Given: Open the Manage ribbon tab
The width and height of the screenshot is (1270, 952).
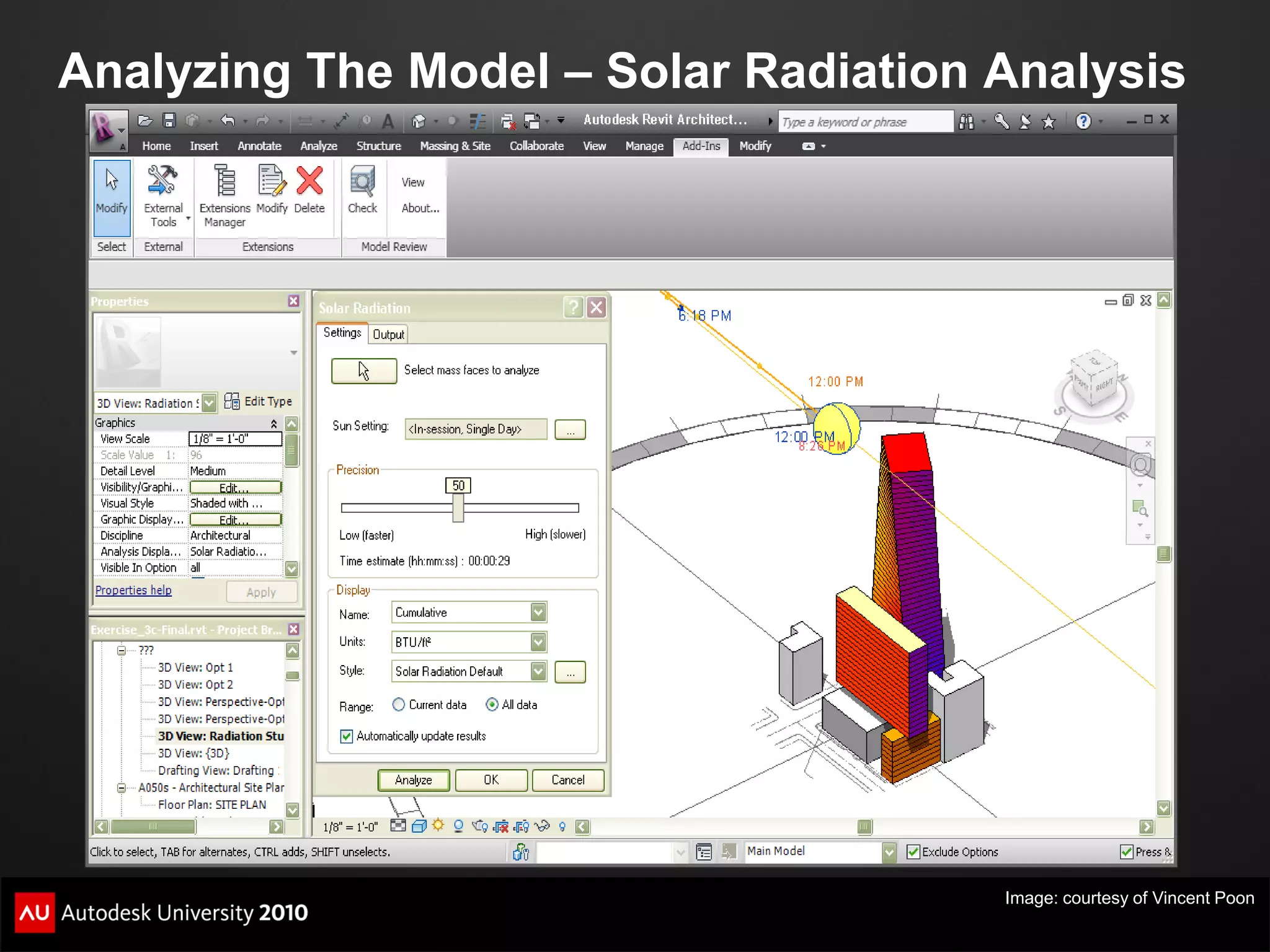Looking at the screenshot, I should pyautogui.click(x=644, y=146).
